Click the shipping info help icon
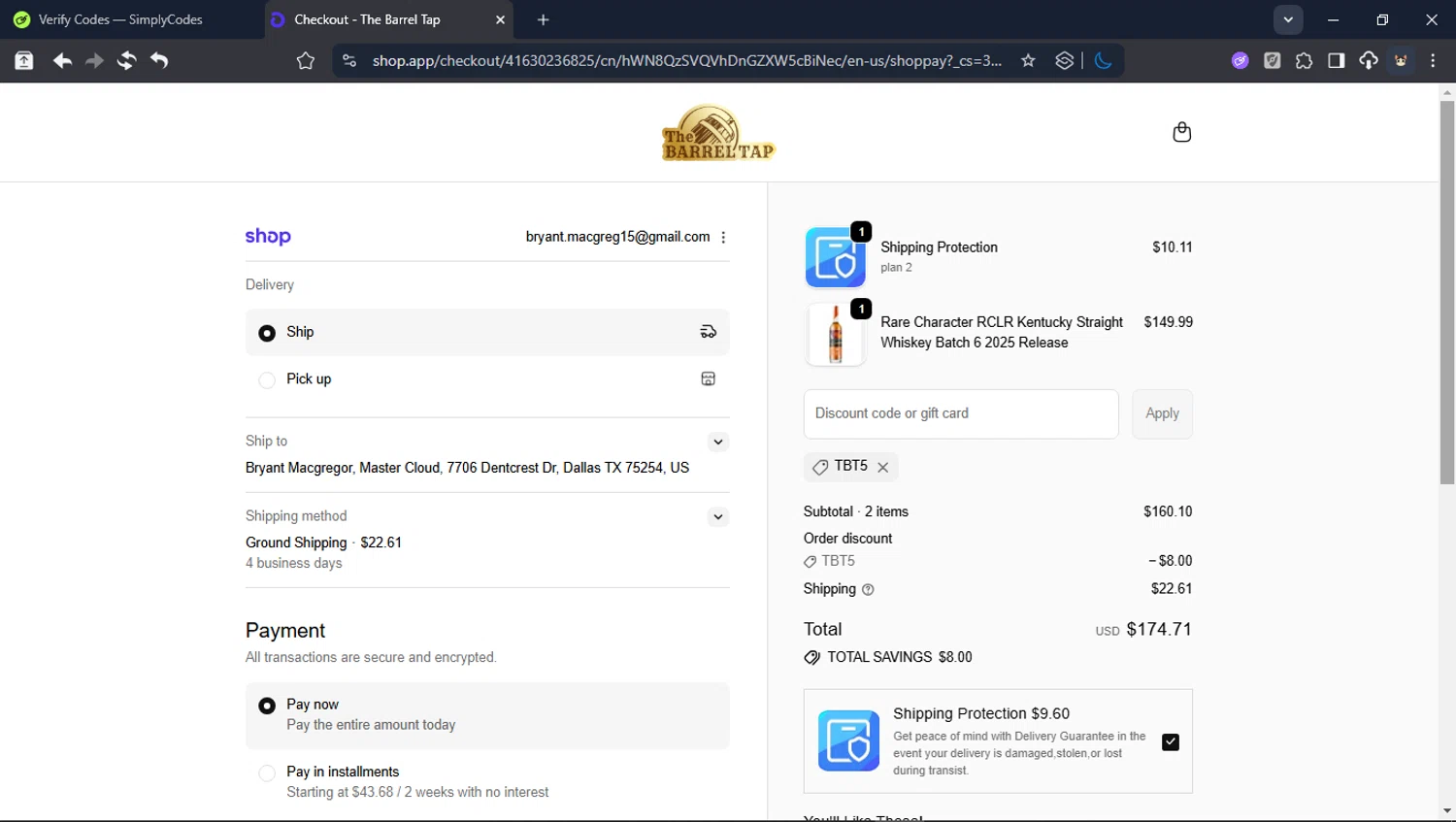This screenshot has height=822, width=1456. click(868, 589)
